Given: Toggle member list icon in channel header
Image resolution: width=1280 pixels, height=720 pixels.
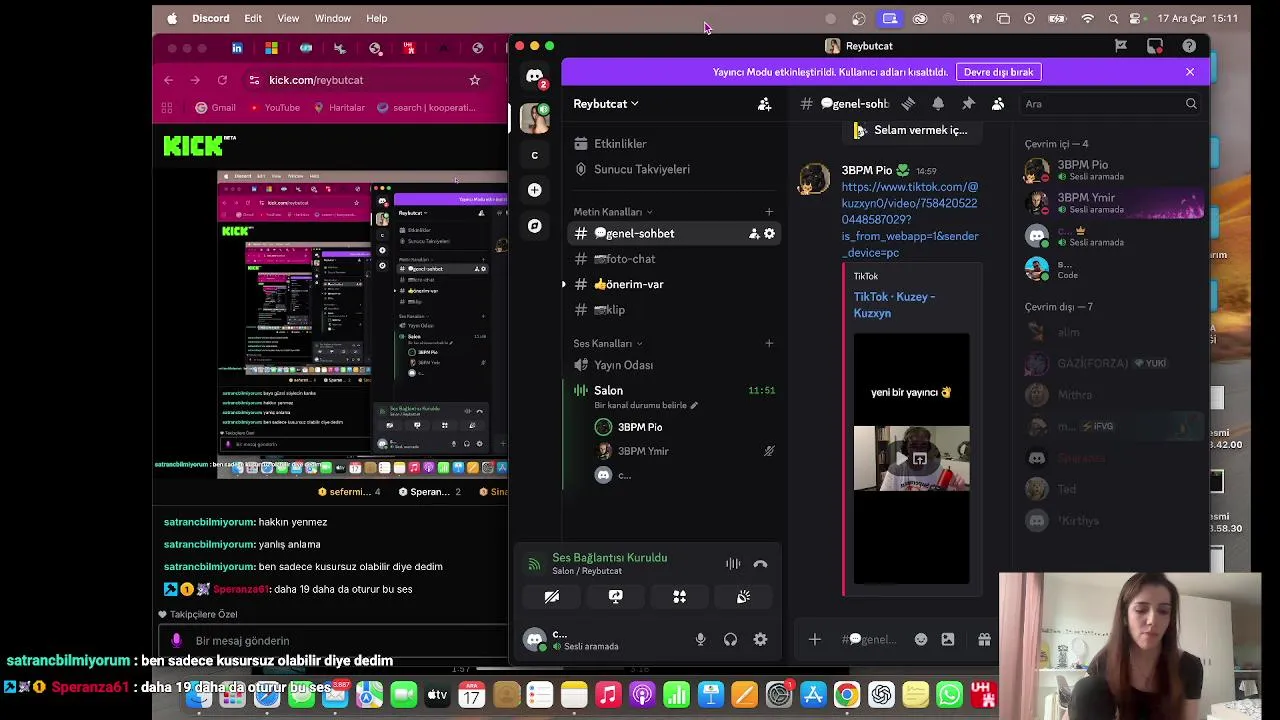Looking at the screenshot, I should [x=998, y=104].
